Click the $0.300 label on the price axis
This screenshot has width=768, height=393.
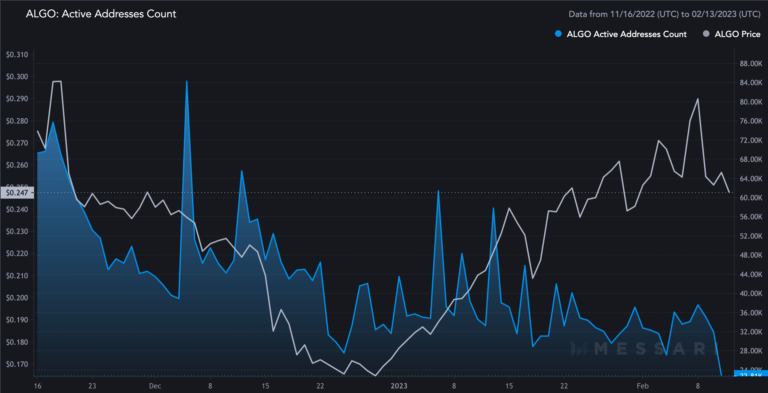click(16, 76)
